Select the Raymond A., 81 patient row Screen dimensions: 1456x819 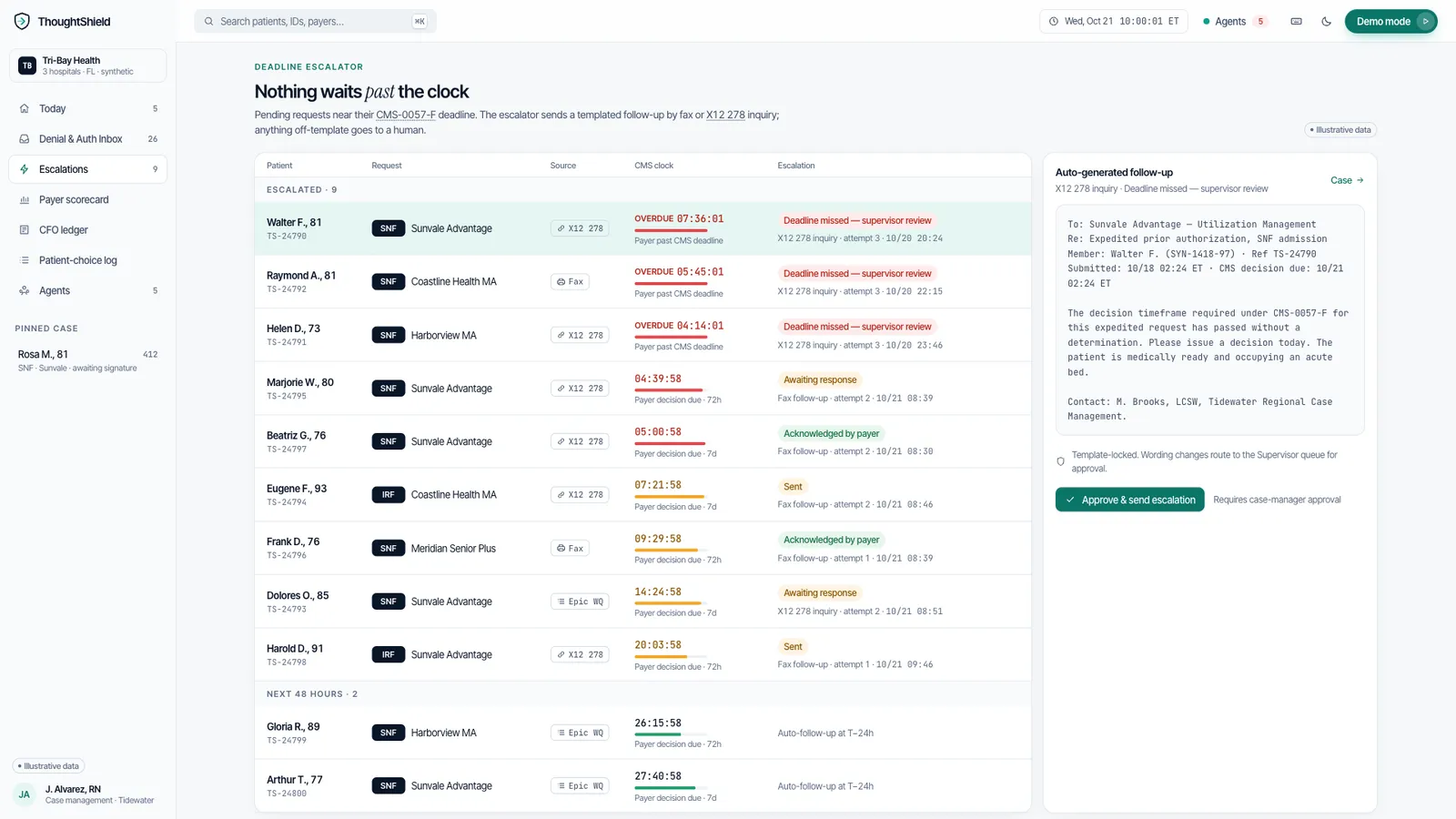coord(642,282)
